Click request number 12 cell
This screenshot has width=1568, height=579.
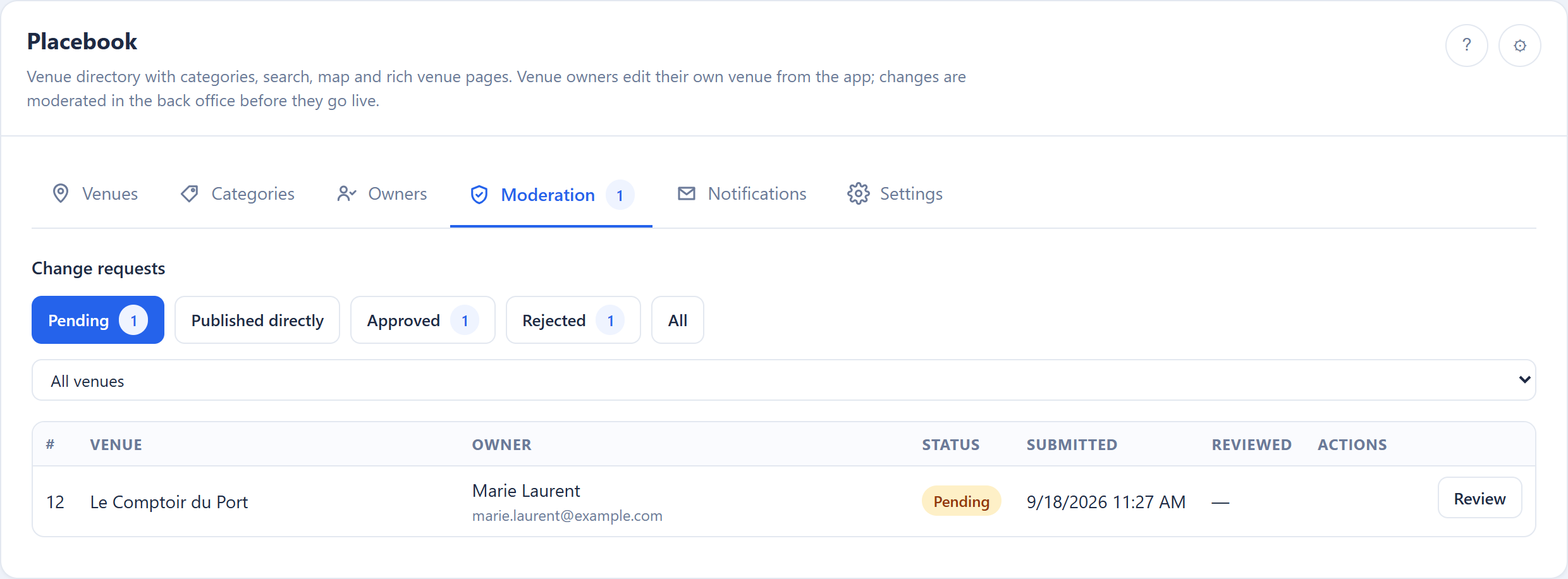(x=56, y=502)
